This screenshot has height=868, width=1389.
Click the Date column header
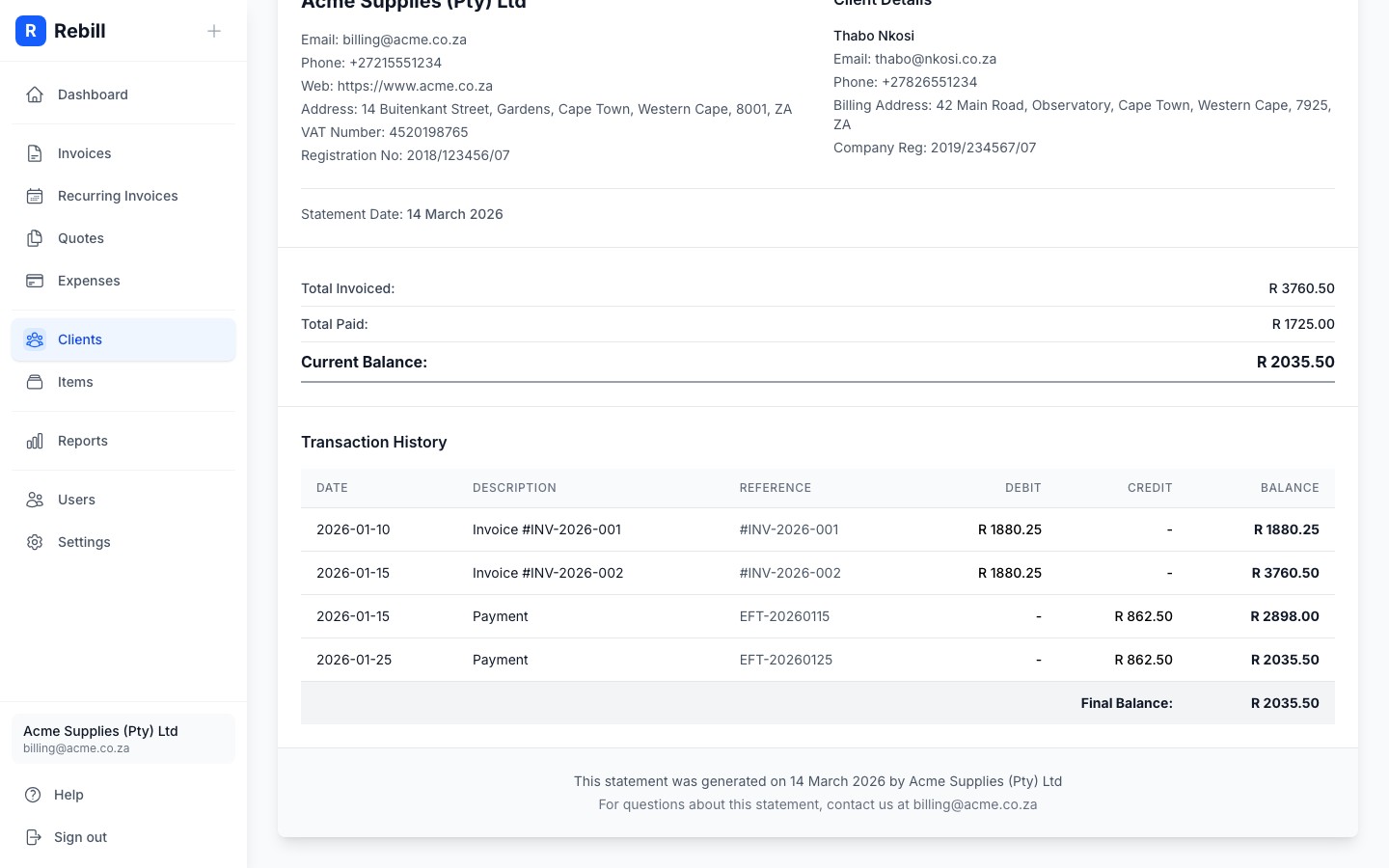point(332,488)
